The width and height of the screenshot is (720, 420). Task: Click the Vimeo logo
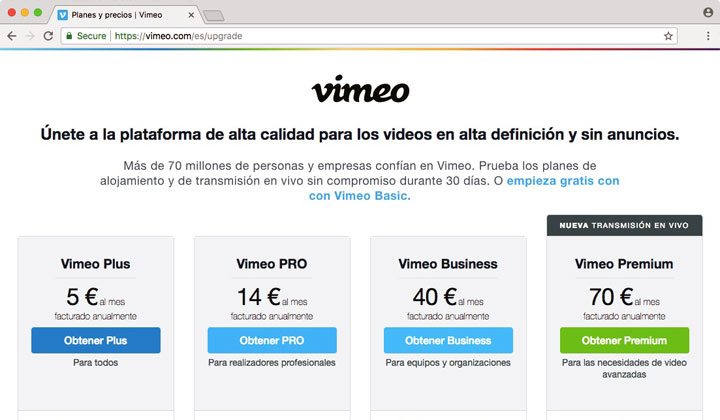[x=360, y=89]
